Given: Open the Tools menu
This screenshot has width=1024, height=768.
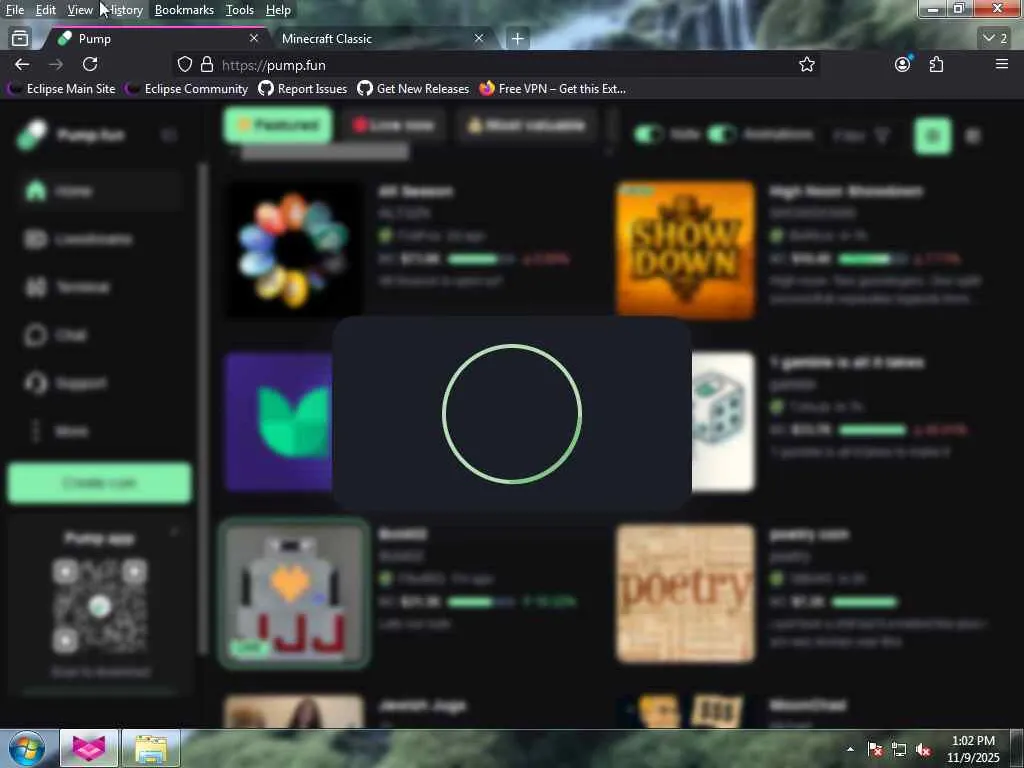Looking at the screenshot, I should point(240,10).
